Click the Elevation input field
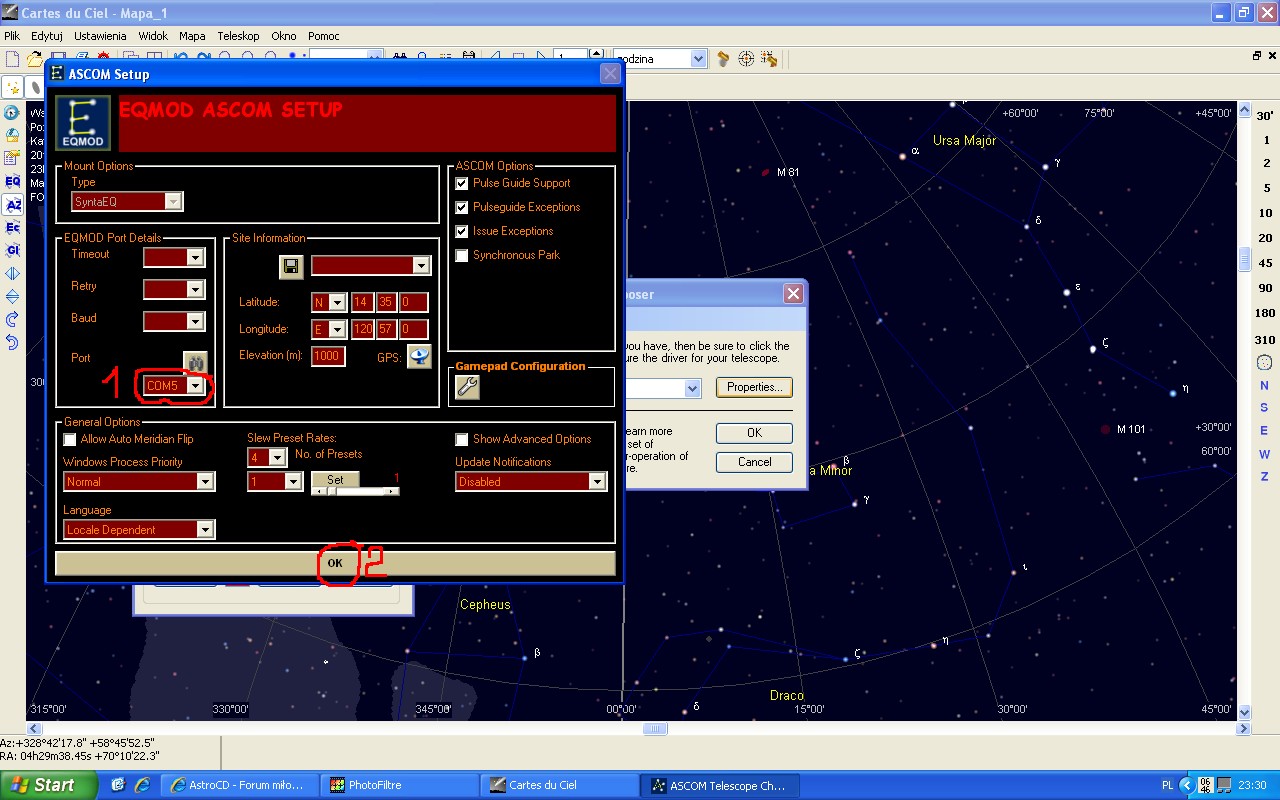This screenshot has width=1280, height=800. point(328,357)
